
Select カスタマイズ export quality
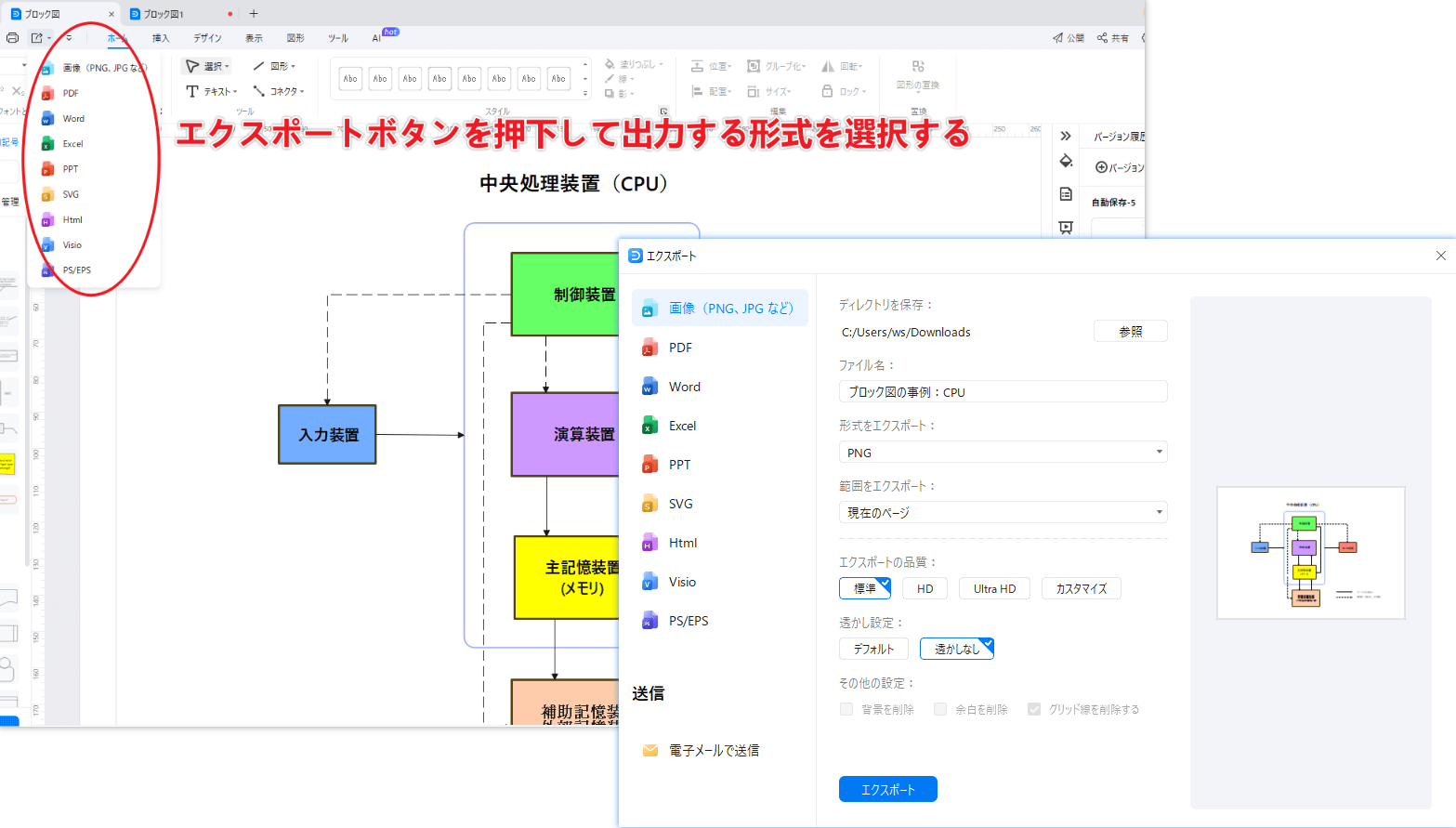[1082, 588]
